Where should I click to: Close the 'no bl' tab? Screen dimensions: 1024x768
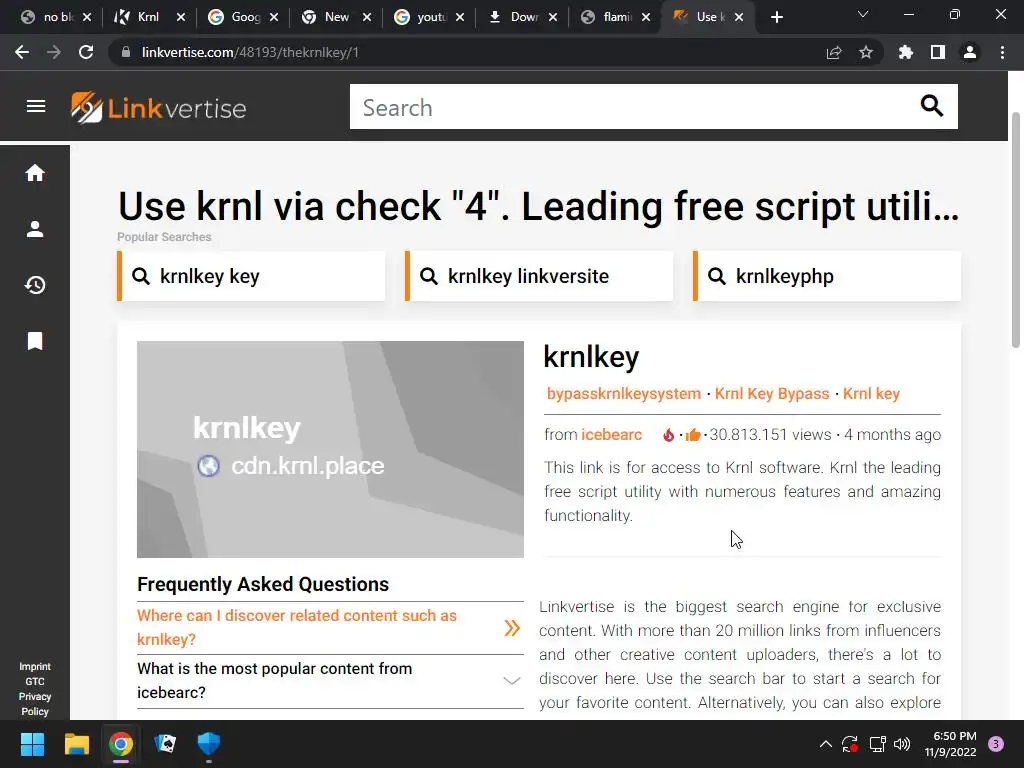(x=88, y=17)
